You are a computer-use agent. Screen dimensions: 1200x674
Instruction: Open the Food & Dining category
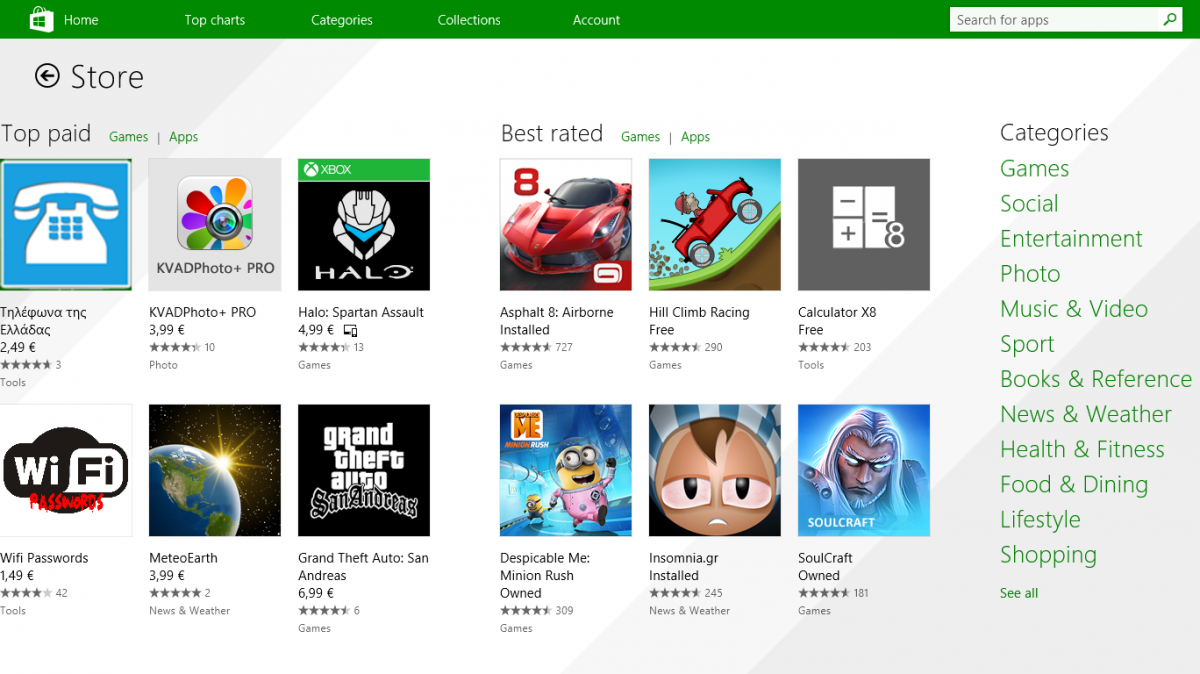[x=1074, y=484]
